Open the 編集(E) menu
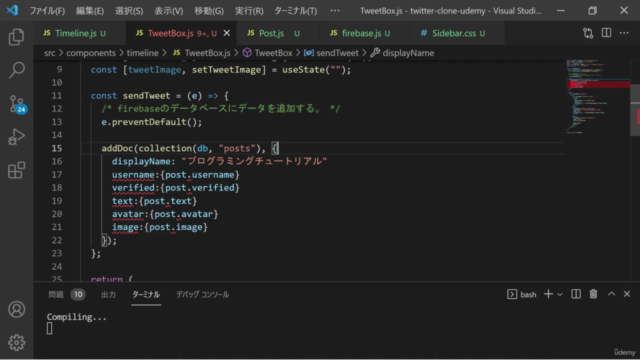Screen dimensions: 640x360 90,11
